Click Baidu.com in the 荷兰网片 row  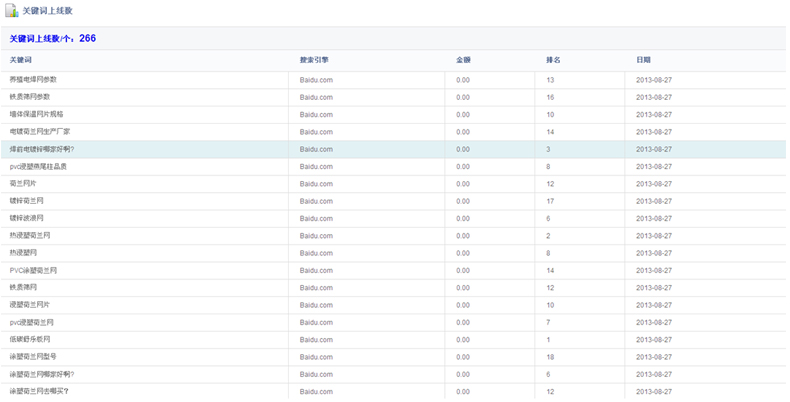pyautogui.click(x=316, y=184)
